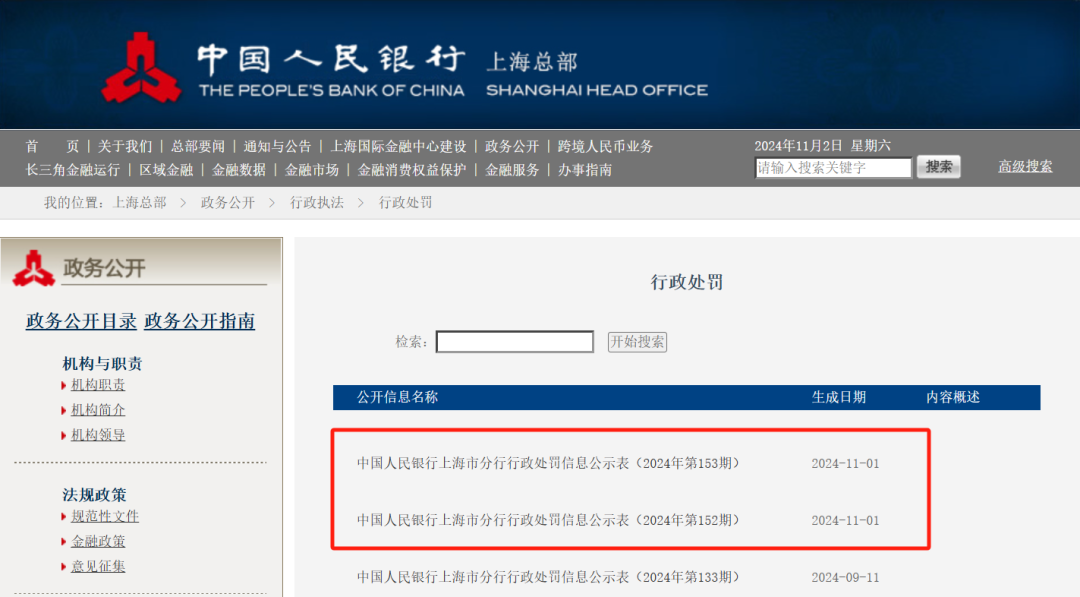Screen dimensions: 1080x597
Task: Open 通知与公告 navigation item
Action: click(278, 146)
